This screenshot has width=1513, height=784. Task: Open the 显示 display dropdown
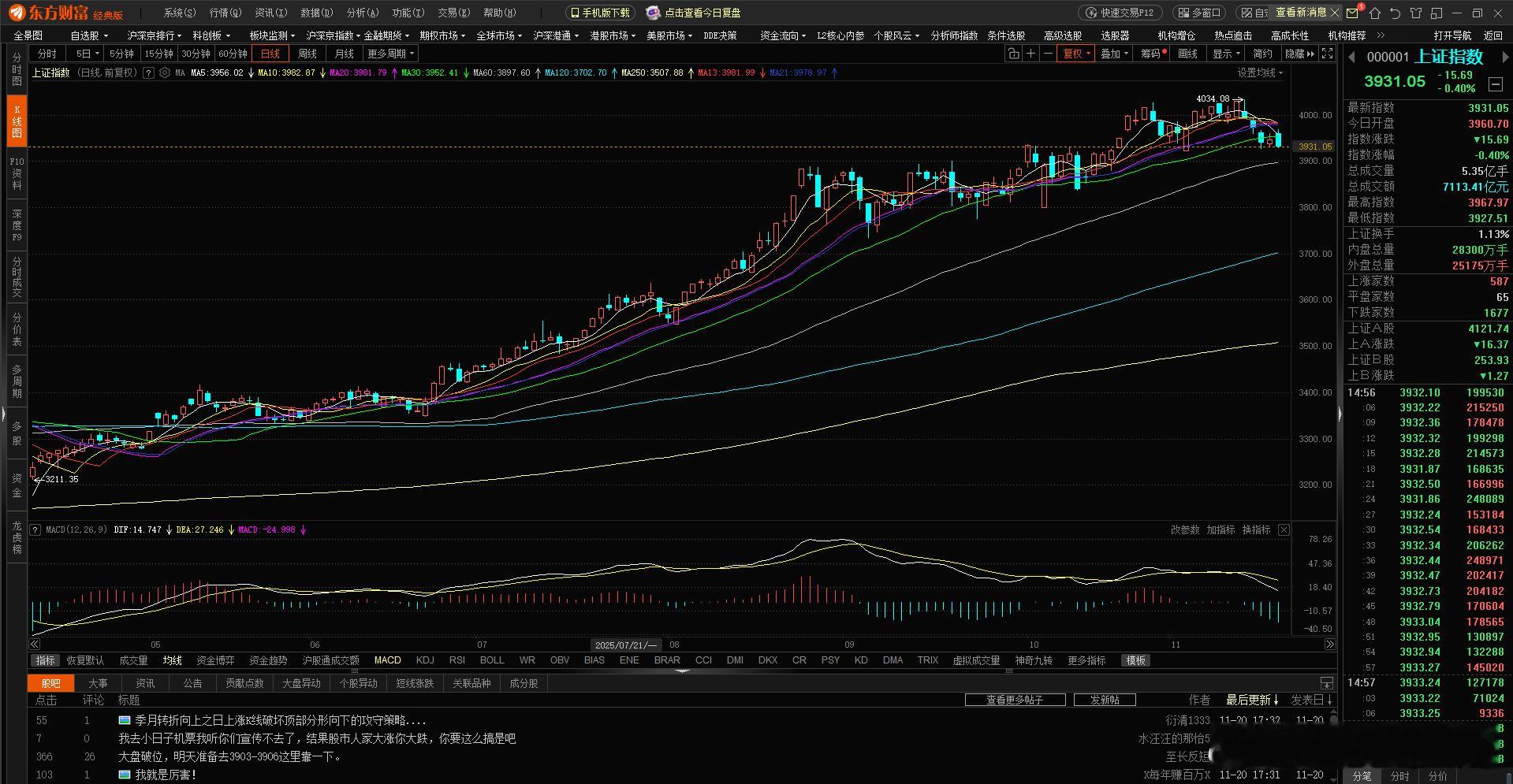coord(1227,54)
